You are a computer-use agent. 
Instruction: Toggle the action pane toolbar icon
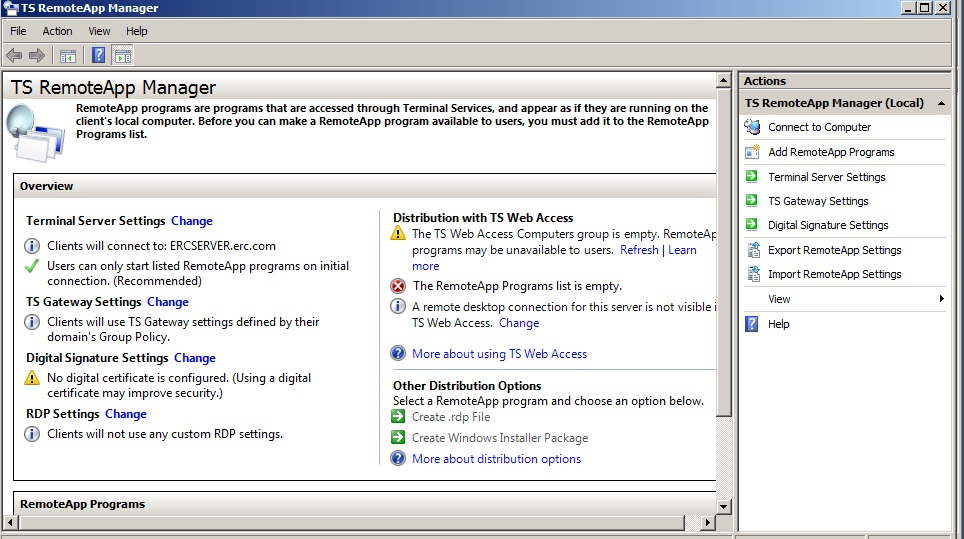pyautogui.click(x=122, y=56)
